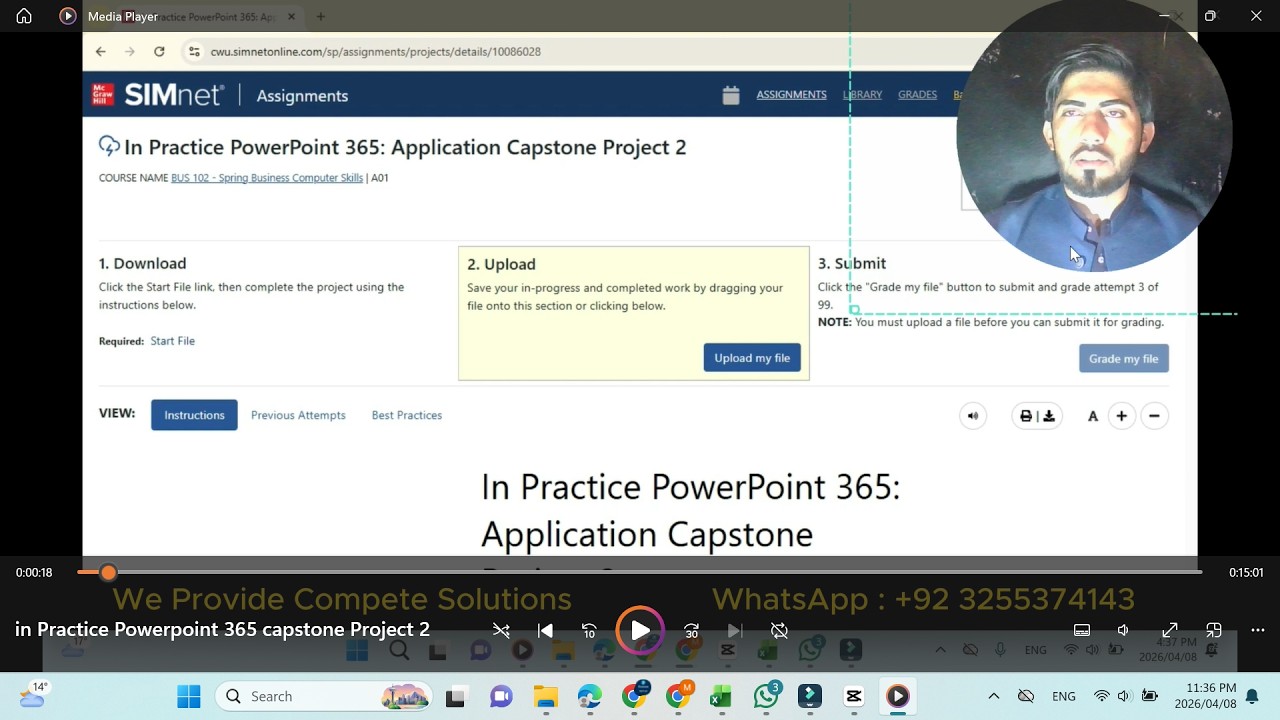Open BUS 102 Spring Business Computer Skills link

coord(267,178)
